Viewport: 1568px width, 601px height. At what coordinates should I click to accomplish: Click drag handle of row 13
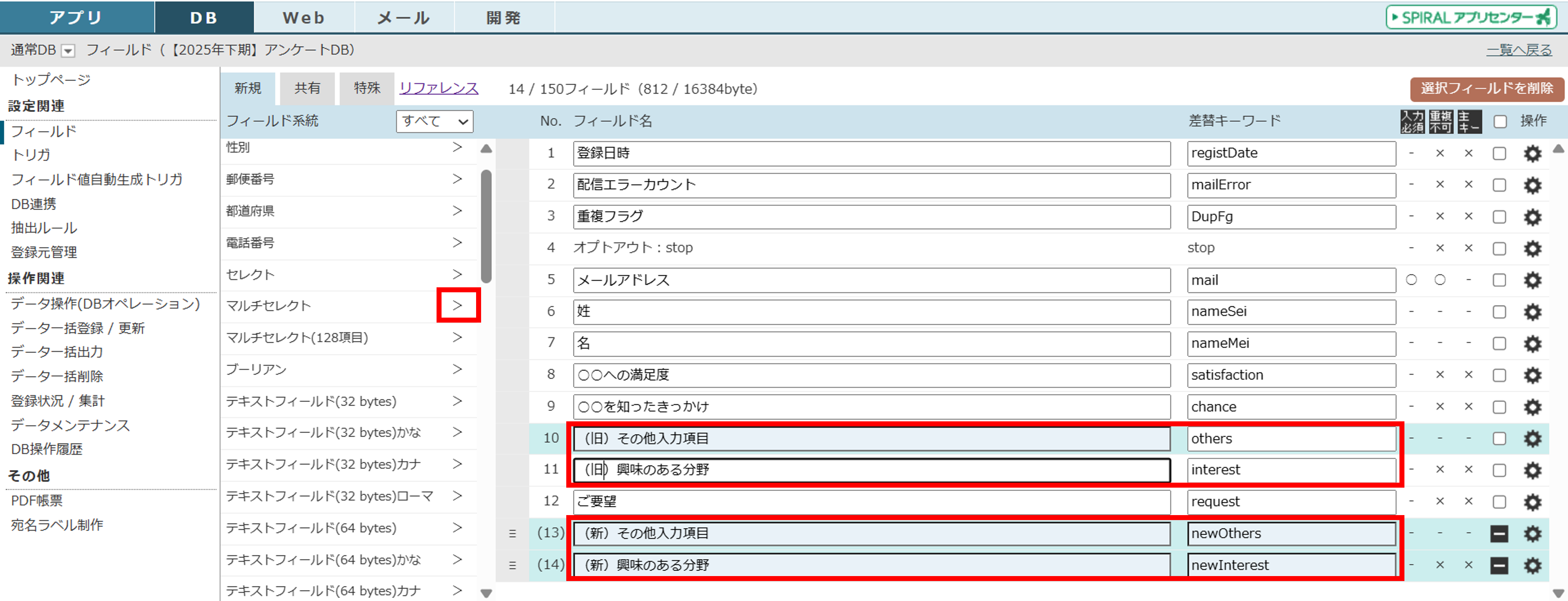pos(512,533)
